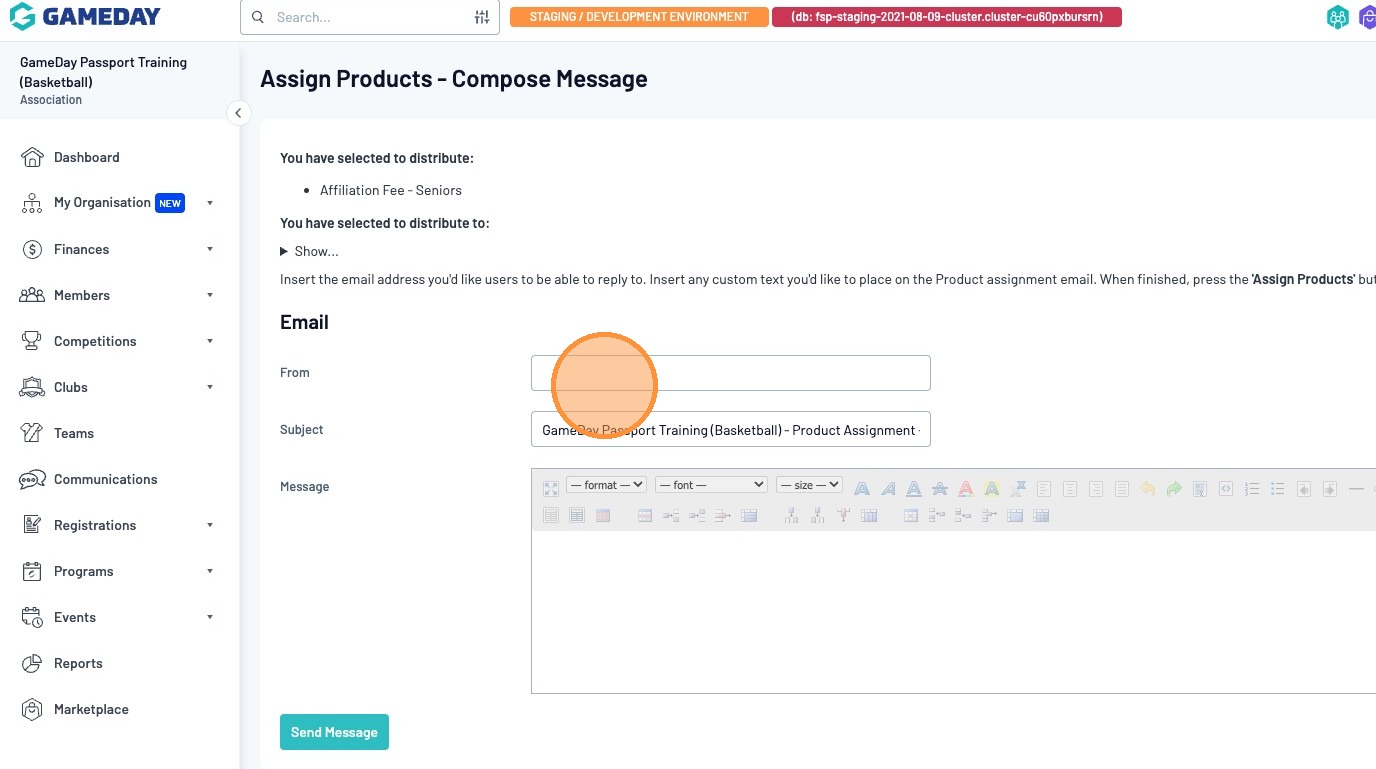The image size is (1376, 769).
Task: Open the font dropdown
Action: [x=711, y=485]
